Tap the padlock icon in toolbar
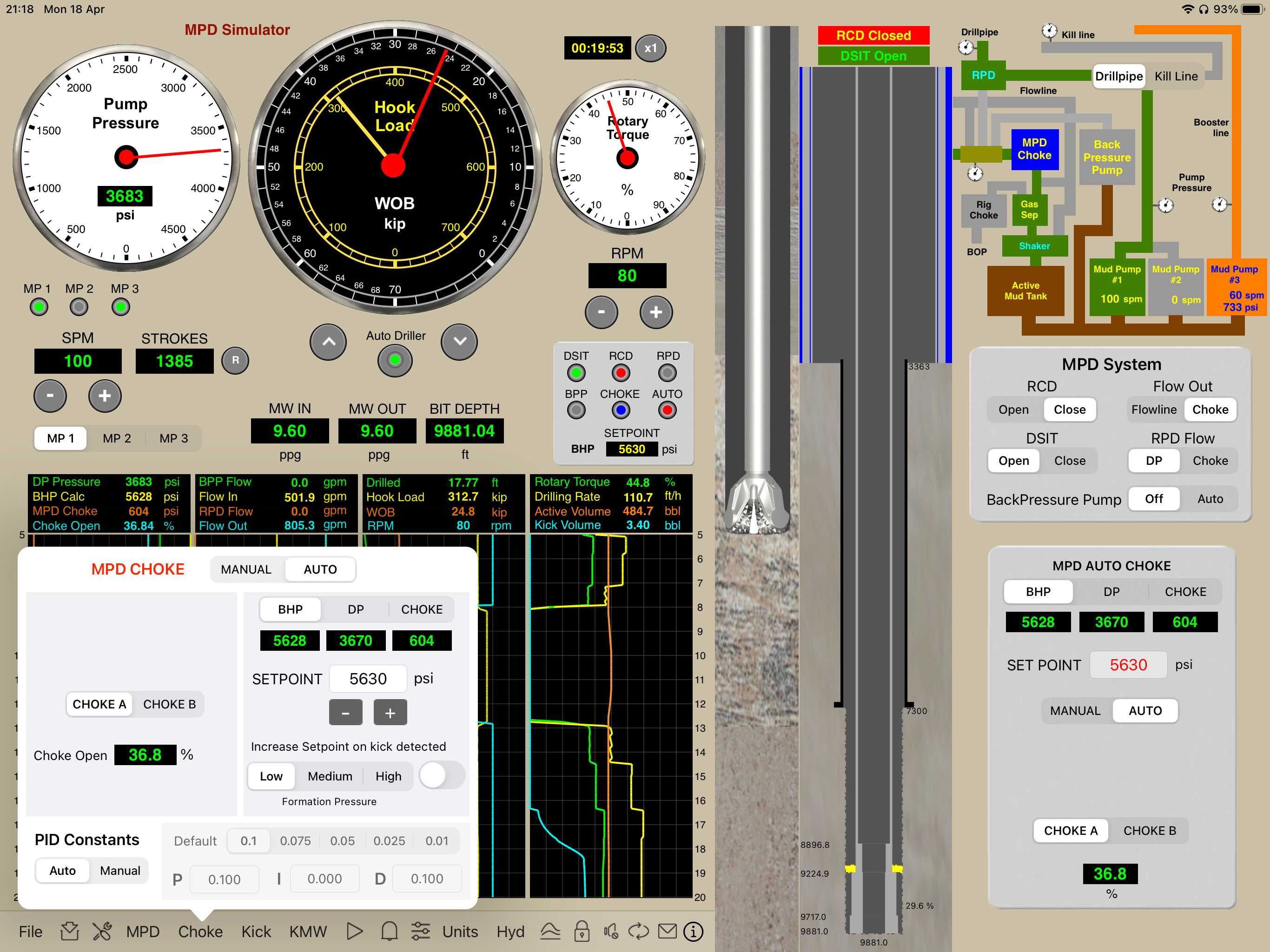This screenshot has height=952, width=1270. [x=582, y=932]
